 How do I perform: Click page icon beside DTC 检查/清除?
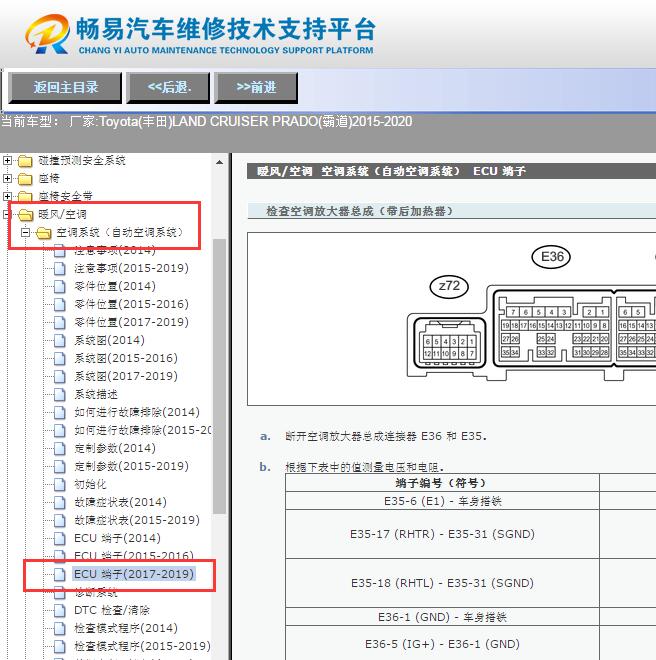[x=60, y=610]
